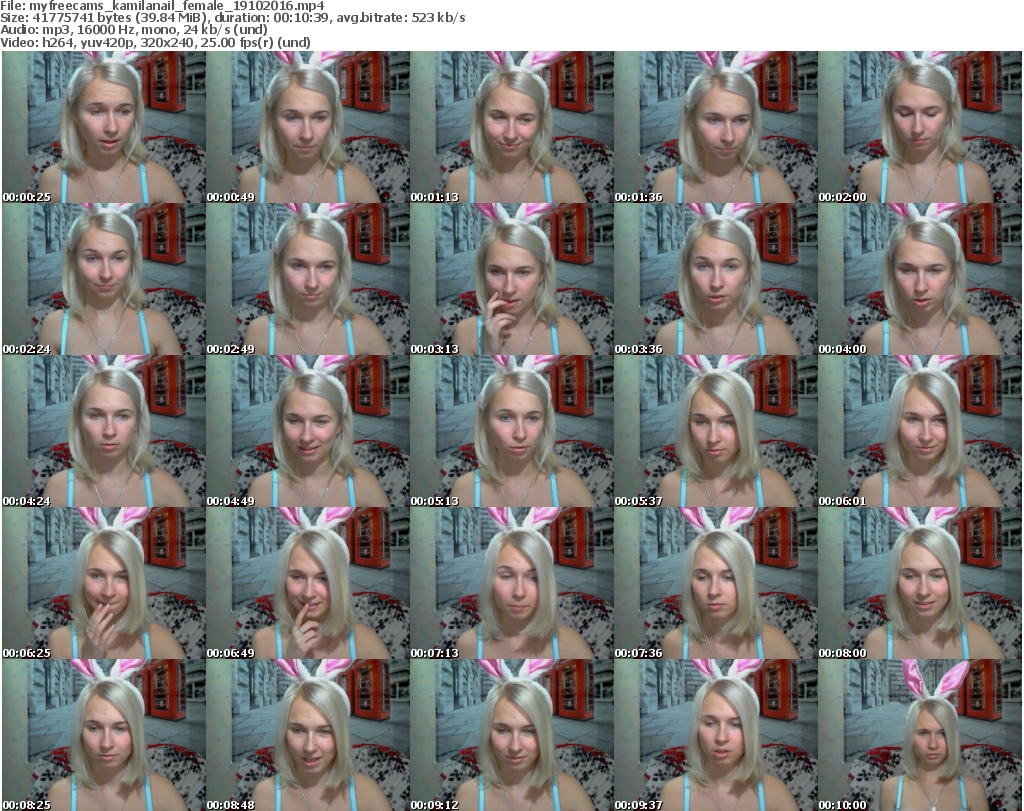Select the 'File:' header line with the mp4 name

click(163, 6)
